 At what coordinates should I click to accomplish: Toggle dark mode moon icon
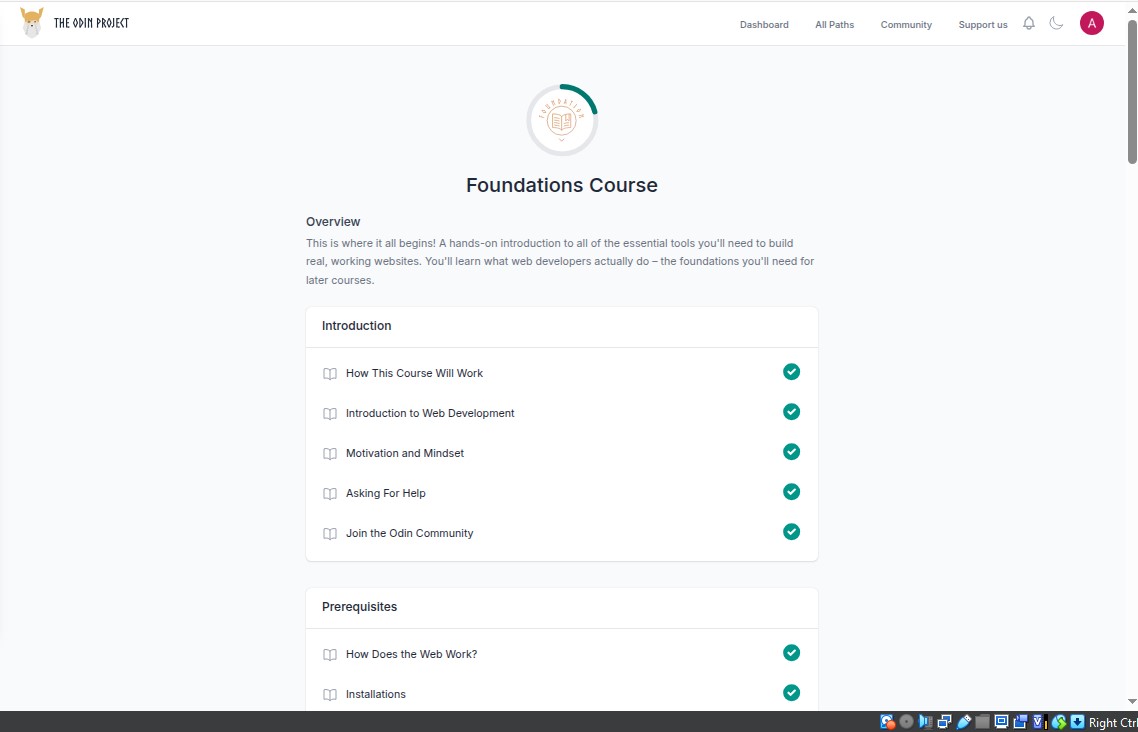(x=1056, y=23)
